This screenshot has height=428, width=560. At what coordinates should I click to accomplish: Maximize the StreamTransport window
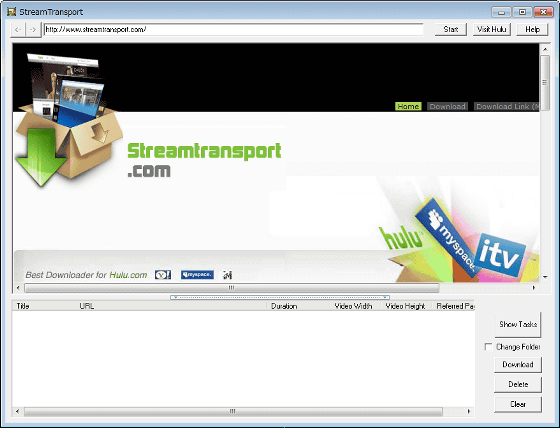[x=522, y=12]
